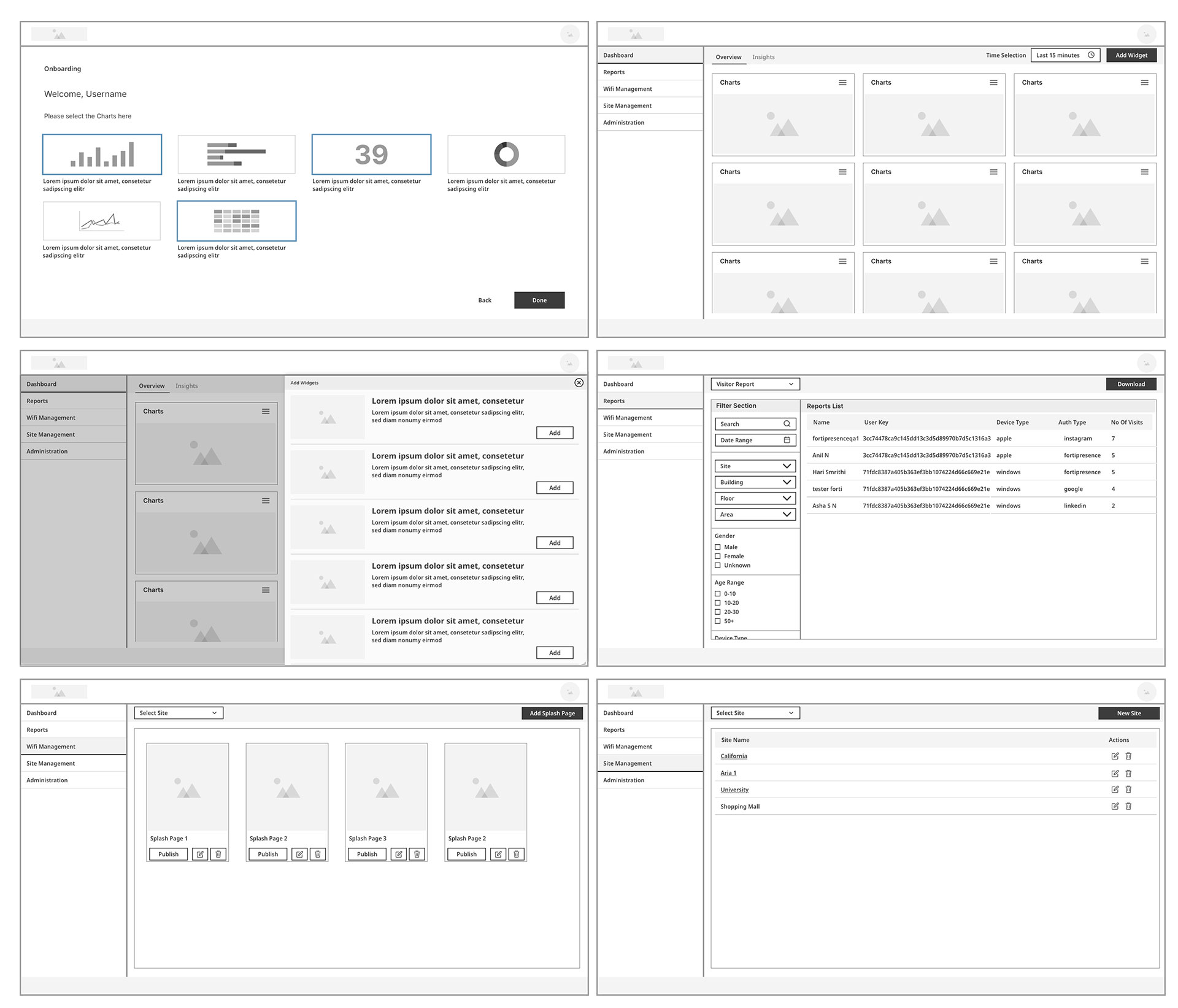Delete the Shopping Mall site with the trash icon
The image size is (1178, 1008).
pos(1128,807)
